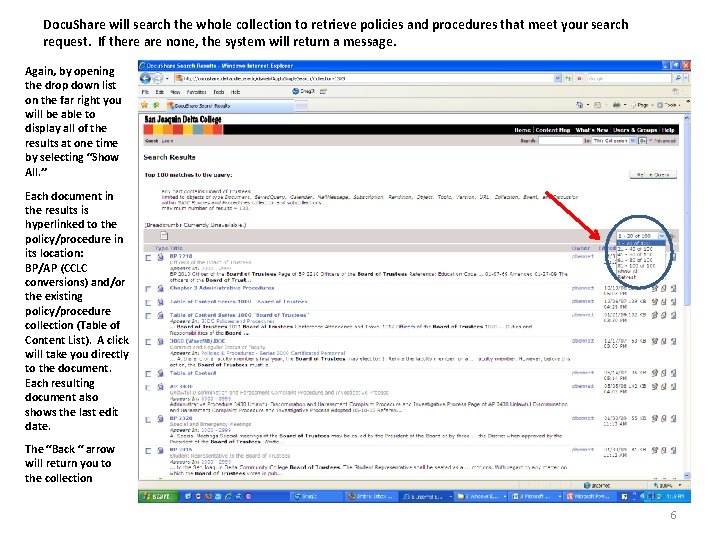720x540 pixels.
Task: Check the box for the plain Table of Content row
Action: [148, 374]
